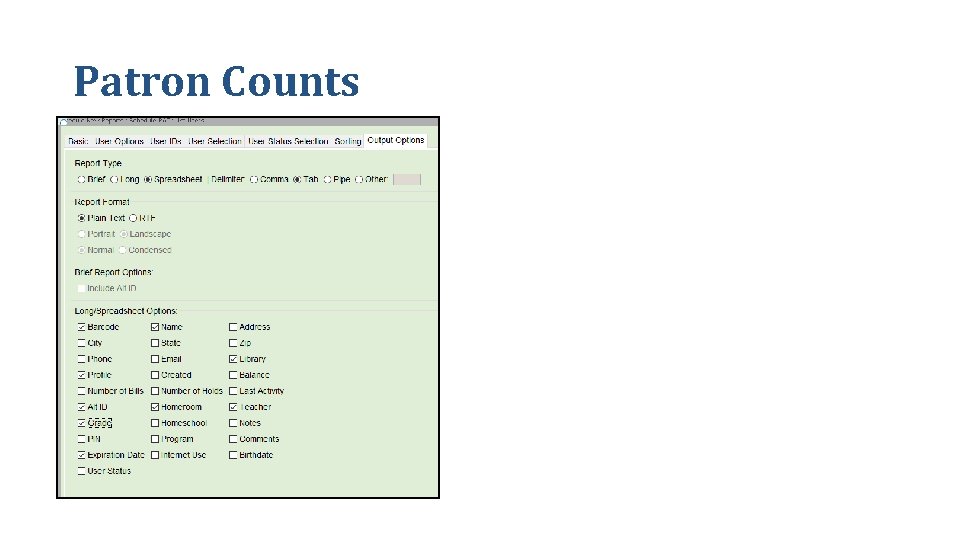Enable the Zip checkbox

coord(233,343)
